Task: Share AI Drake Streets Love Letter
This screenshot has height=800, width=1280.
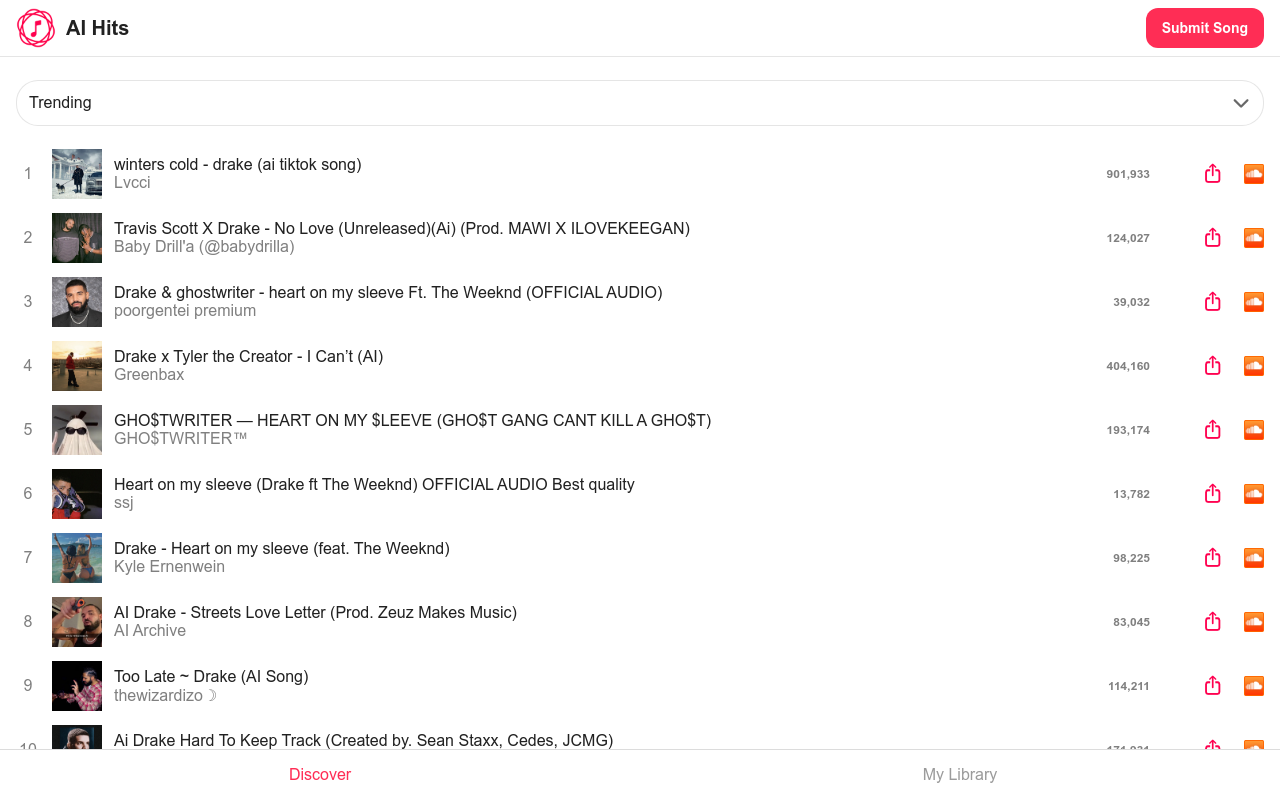Action: tap(1213, 622)
